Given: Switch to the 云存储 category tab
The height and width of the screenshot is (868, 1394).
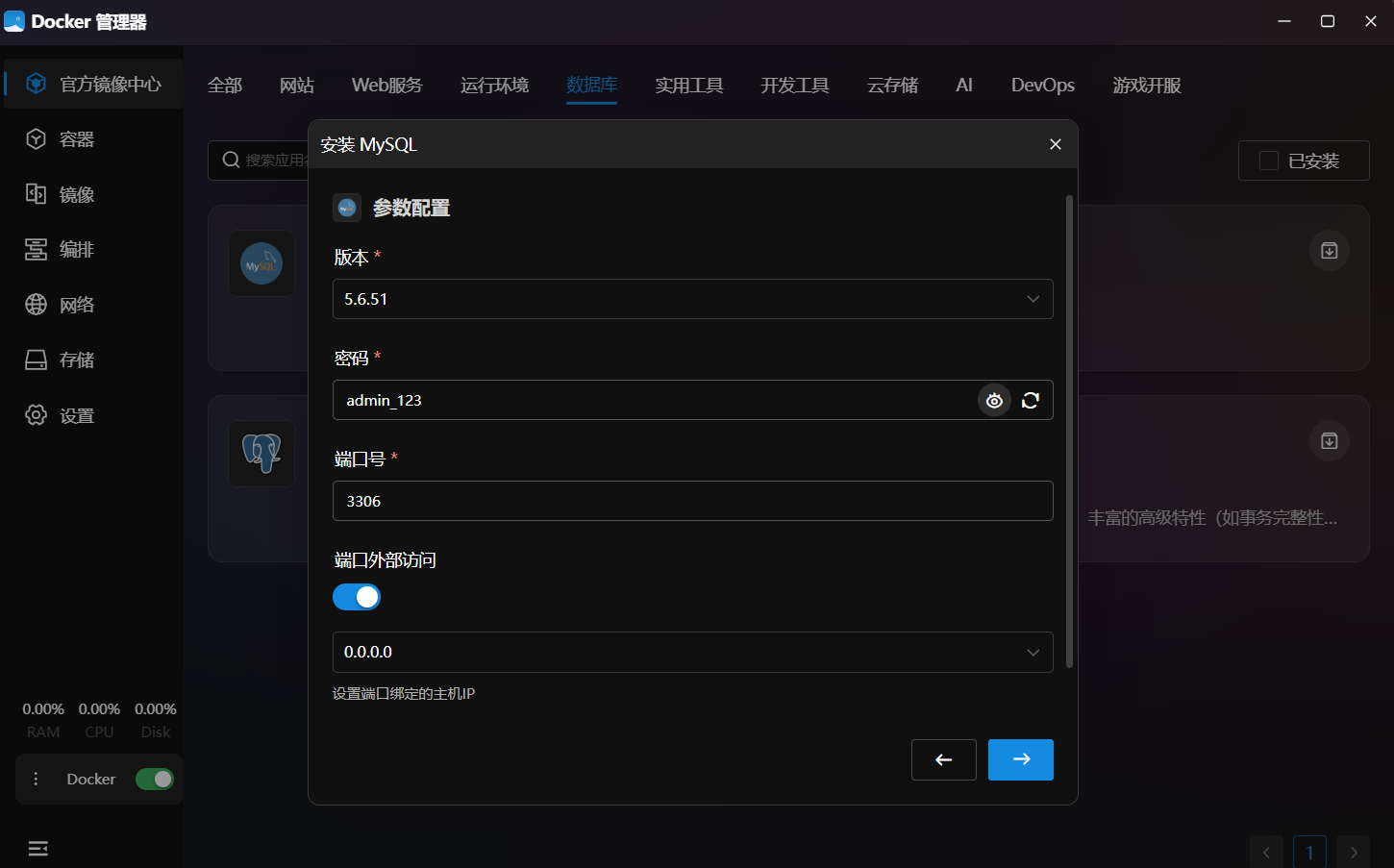Looking at the screenshot, I should click(x=893, y=85).
